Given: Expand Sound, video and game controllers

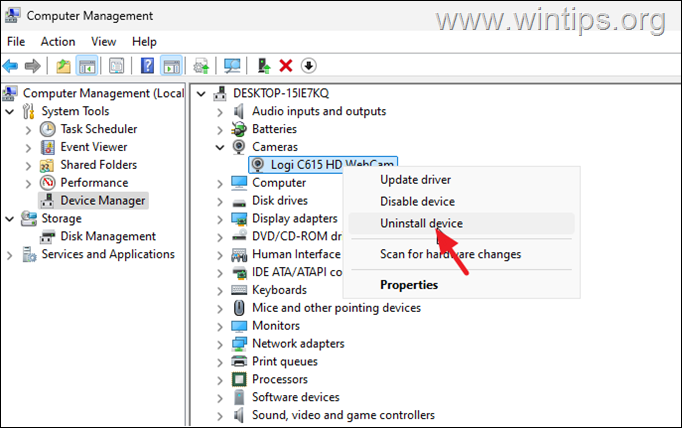Looking at the screenshot, I should pos(220,416).
